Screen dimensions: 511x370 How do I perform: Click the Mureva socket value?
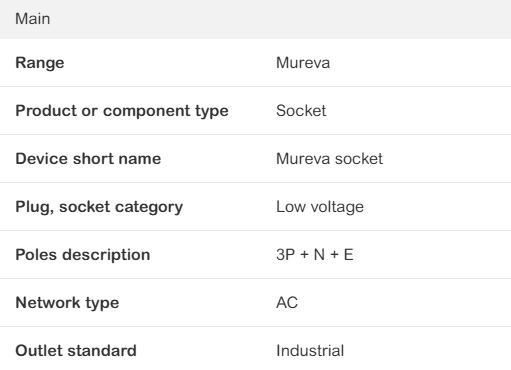(330, 159)
